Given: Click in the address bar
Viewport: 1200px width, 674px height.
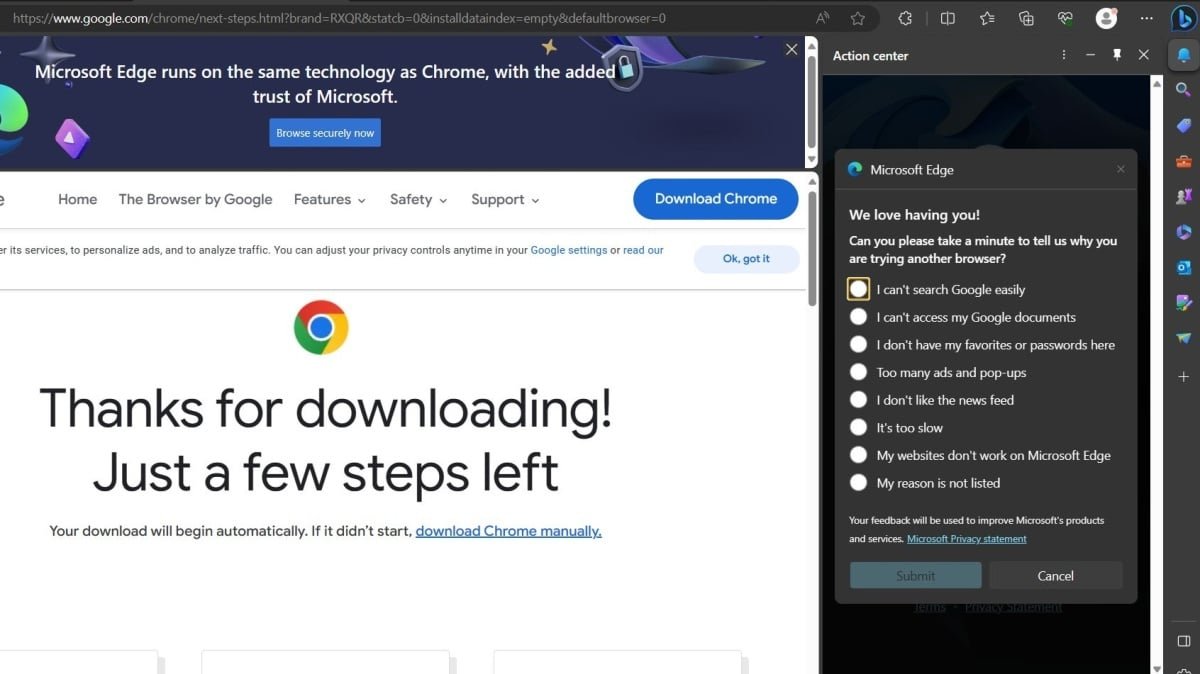Looking at the screenshot, I should 400,17.
